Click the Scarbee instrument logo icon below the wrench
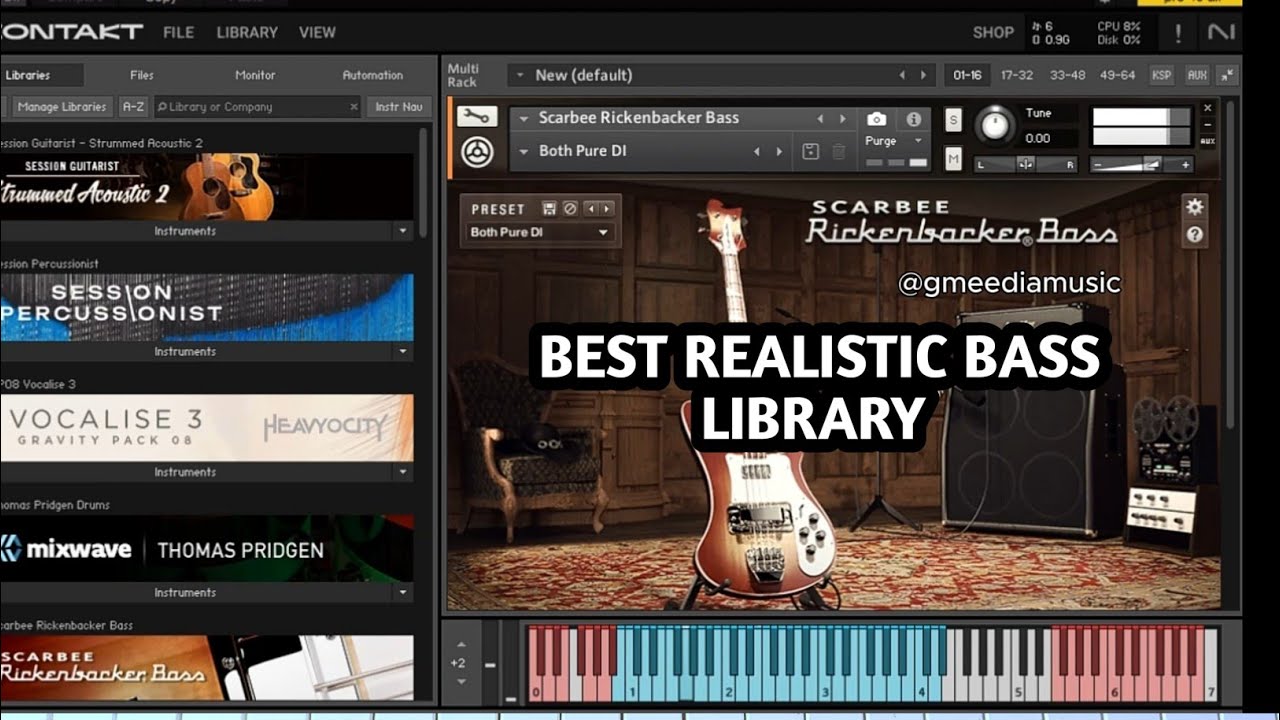 click(x=477, y=152)
